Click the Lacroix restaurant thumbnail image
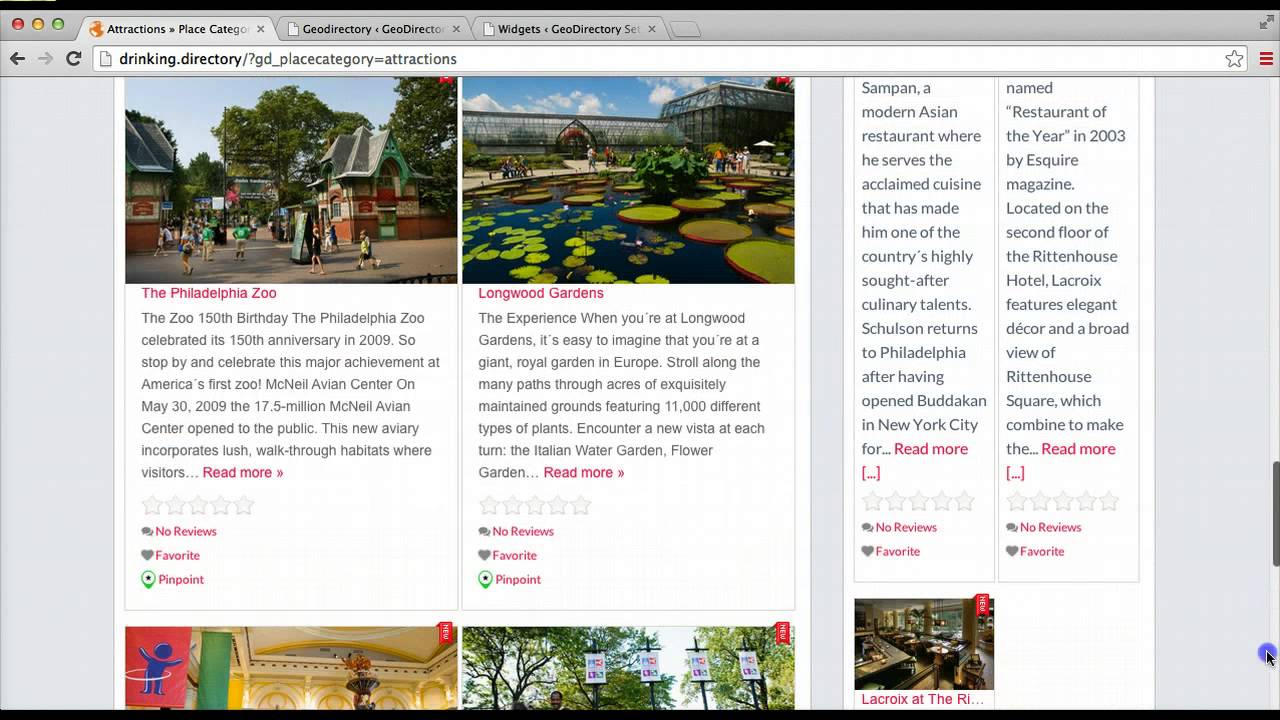The height and width of the screenshot is (720, 1280). coord(923,644)
